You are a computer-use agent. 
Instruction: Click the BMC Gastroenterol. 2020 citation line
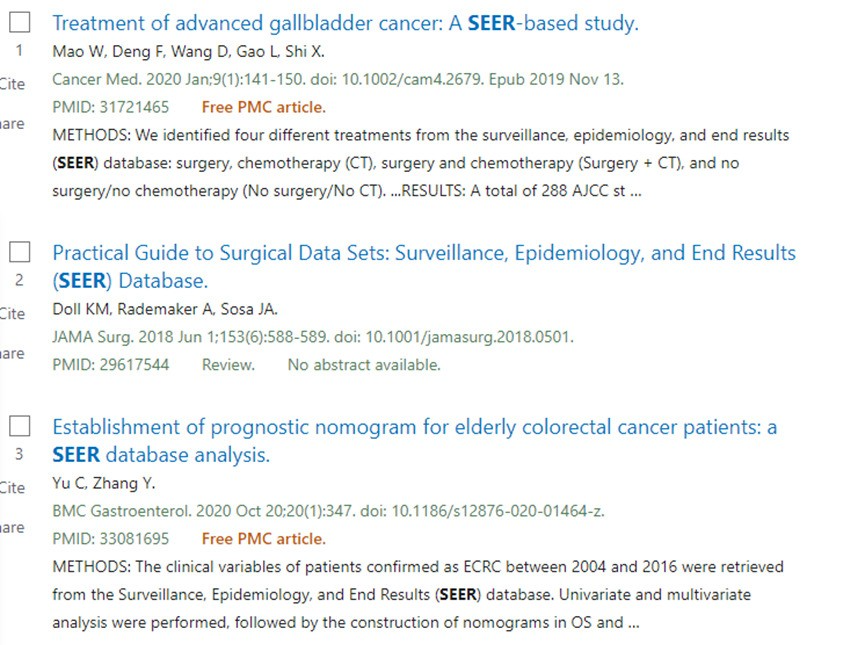pyautogui.click(x=328, y=511)
